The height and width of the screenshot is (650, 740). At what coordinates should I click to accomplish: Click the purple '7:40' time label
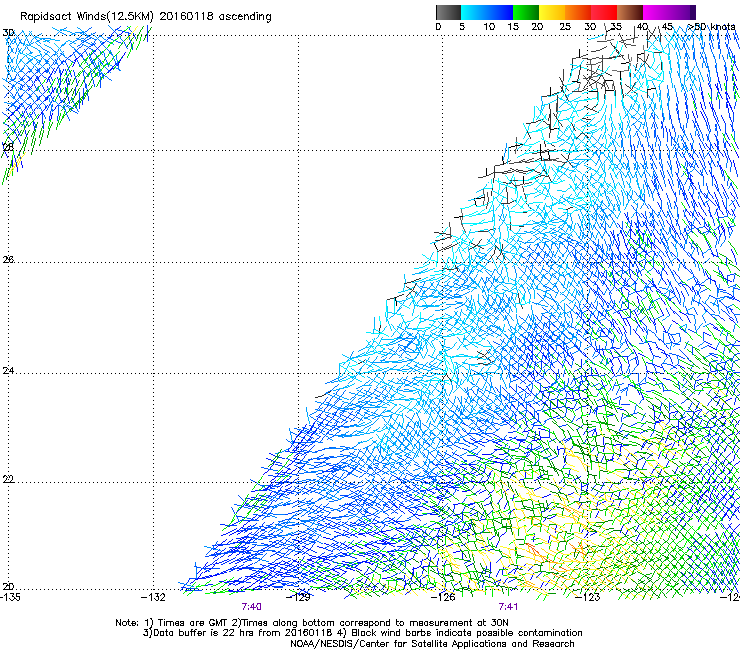coord(252,607)
